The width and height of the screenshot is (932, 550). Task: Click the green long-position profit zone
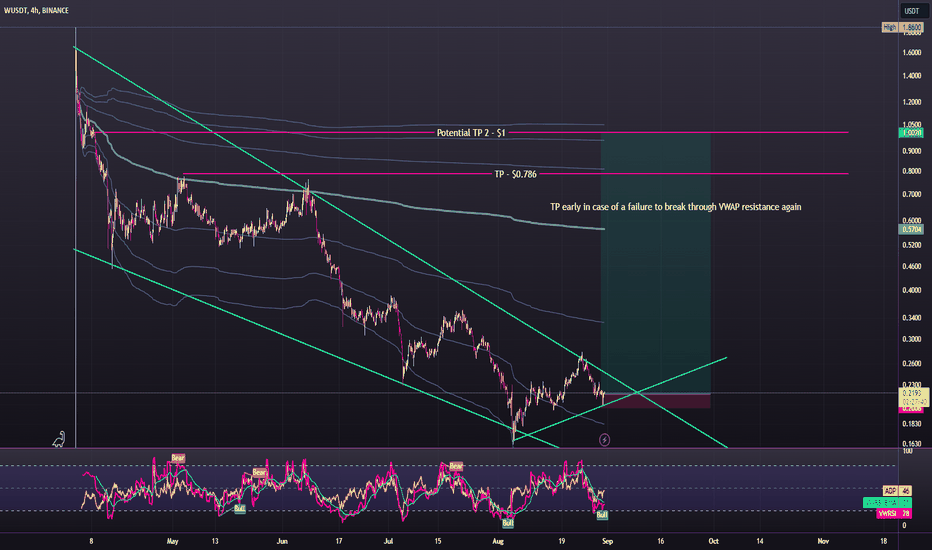[656, 263]
